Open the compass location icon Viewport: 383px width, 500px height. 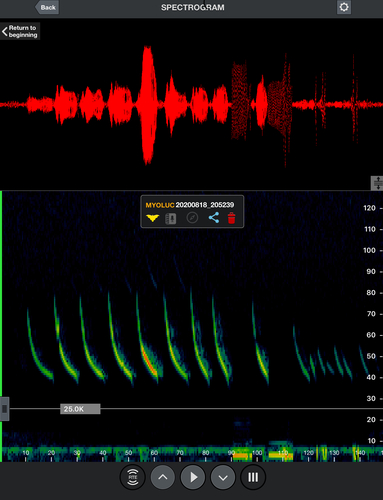(x=192, y=218)
